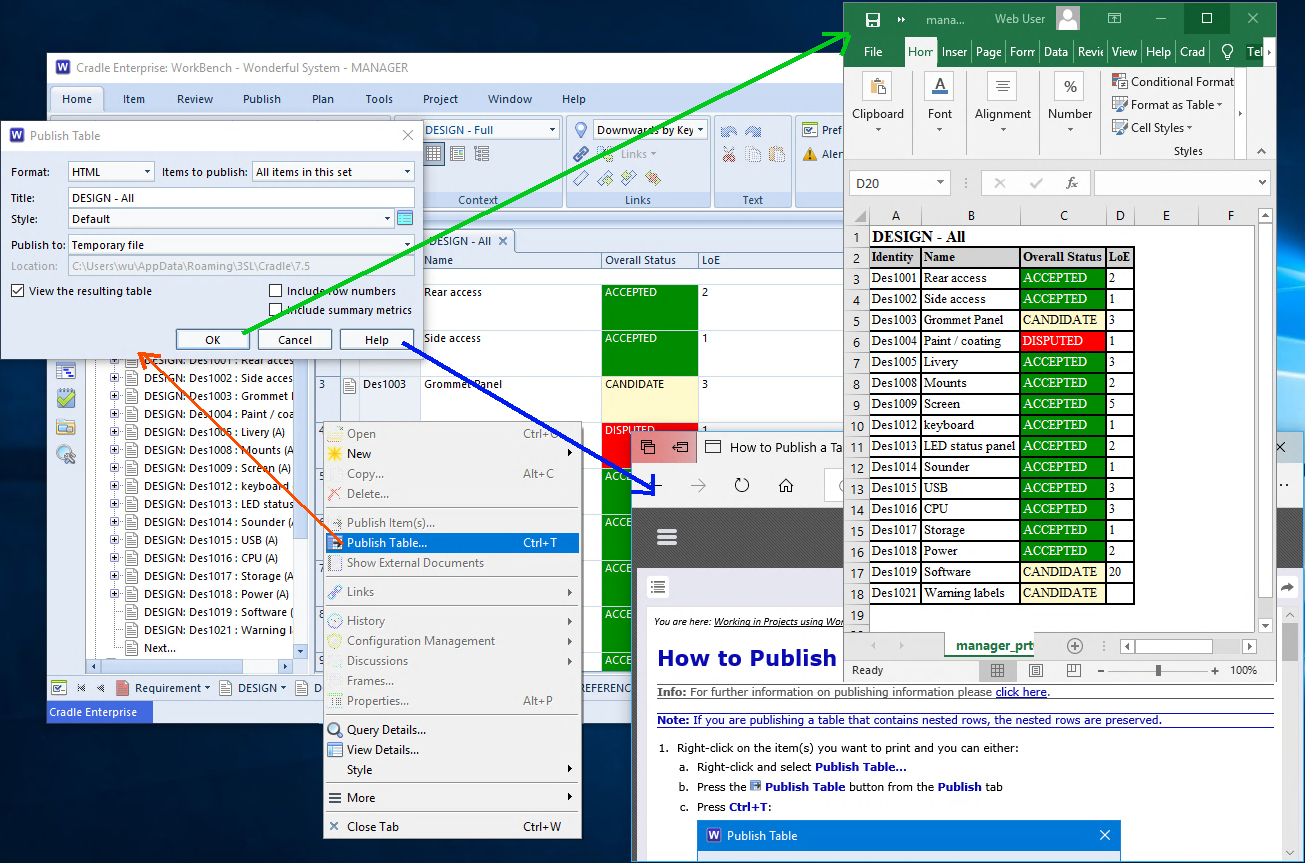This screenshot has height=863, width=1305.
Task: Enable Include summary metrics checkbox
Action: click(x=276, y=310)
